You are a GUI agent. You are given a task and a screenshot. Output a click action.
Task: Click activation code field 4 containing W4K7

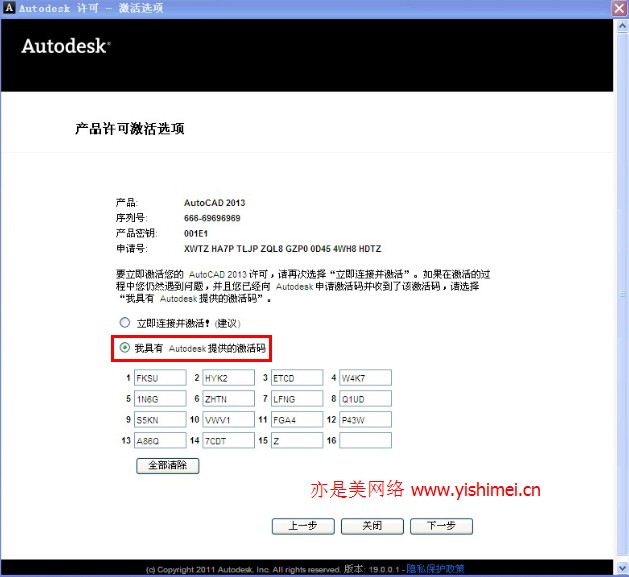[x=365, y=378]
